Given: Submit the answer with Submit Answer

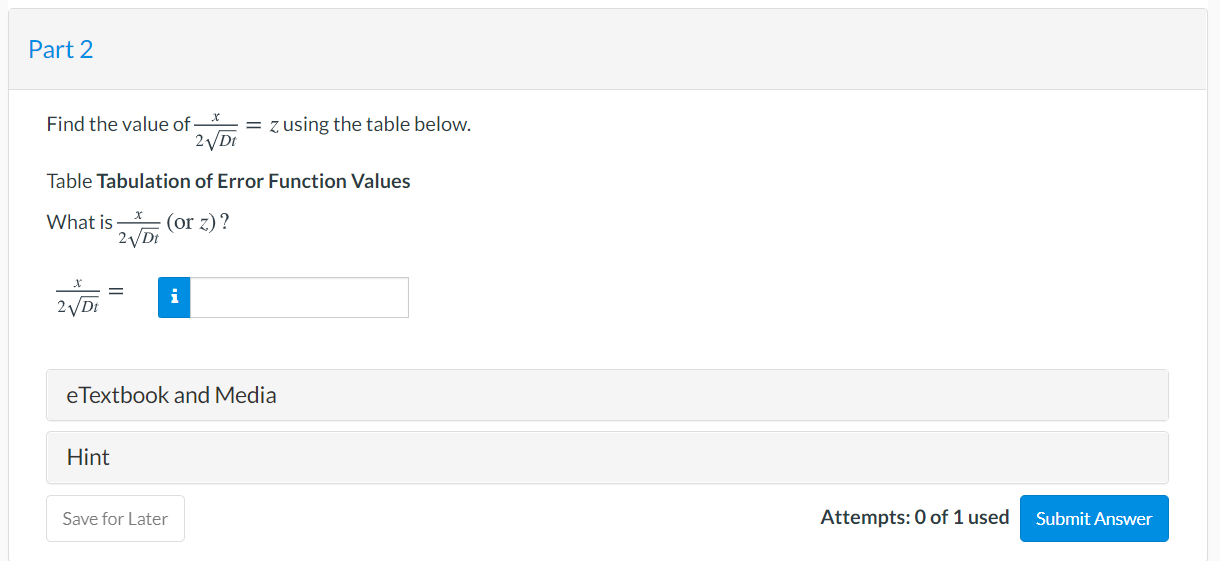Looking at the screenshot, I should (1093, 518).
